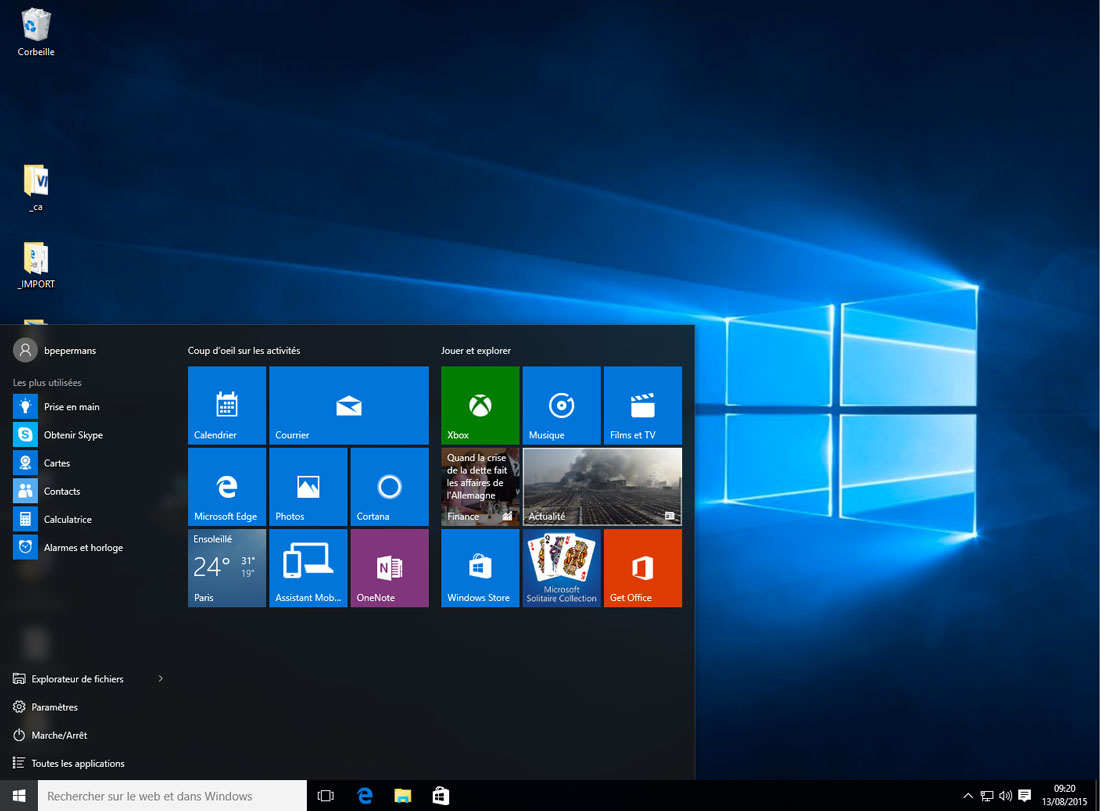Click the Les plus utilisées heading
Image resolution: width=1100 pixels, height=811 pixels.
coord(47,382)
